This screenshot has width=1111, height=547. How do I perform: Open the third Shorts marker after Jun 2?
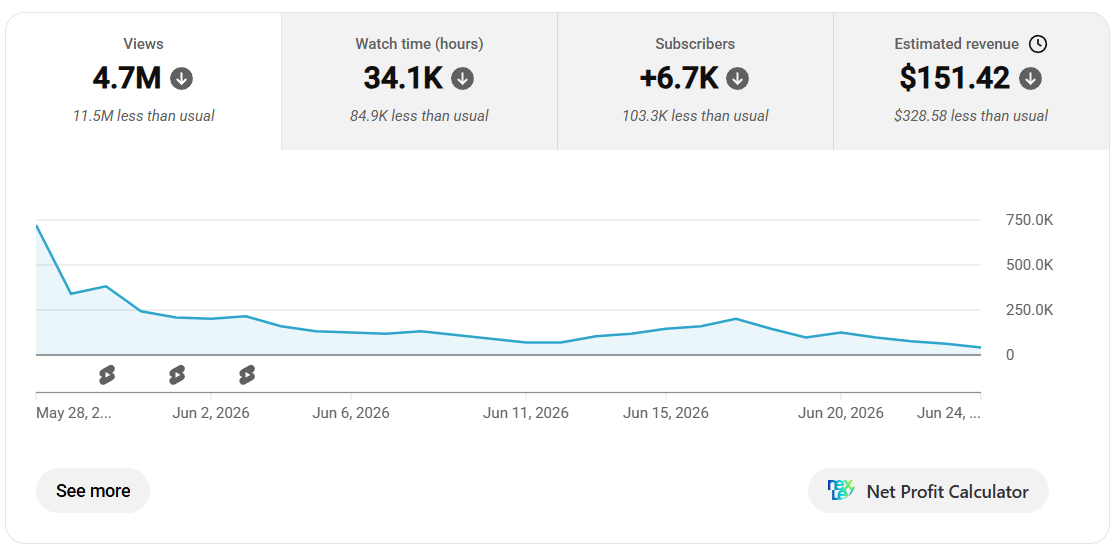pos(247,375)
